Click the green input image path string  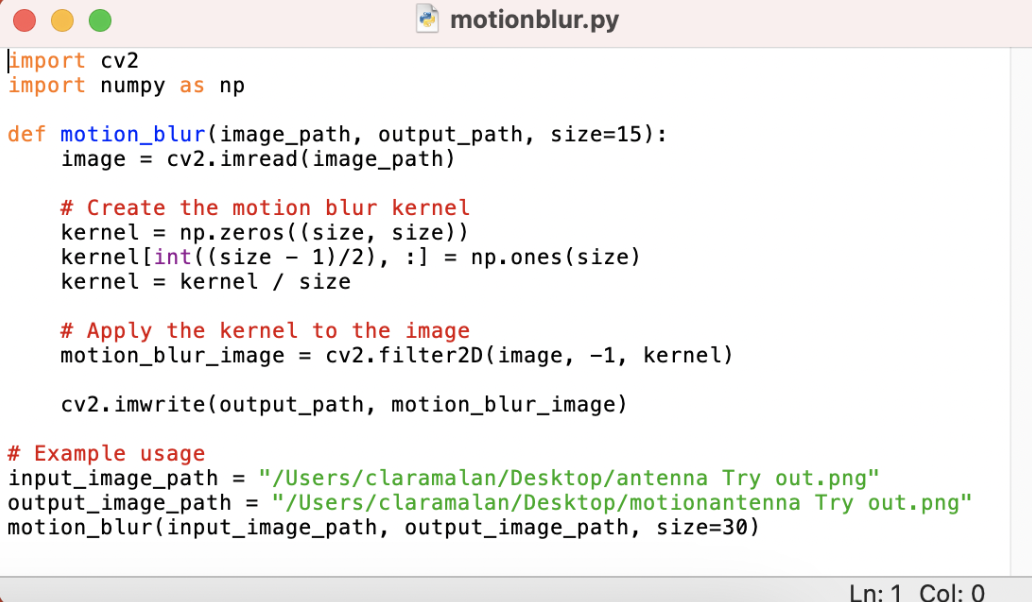[569, 478]
